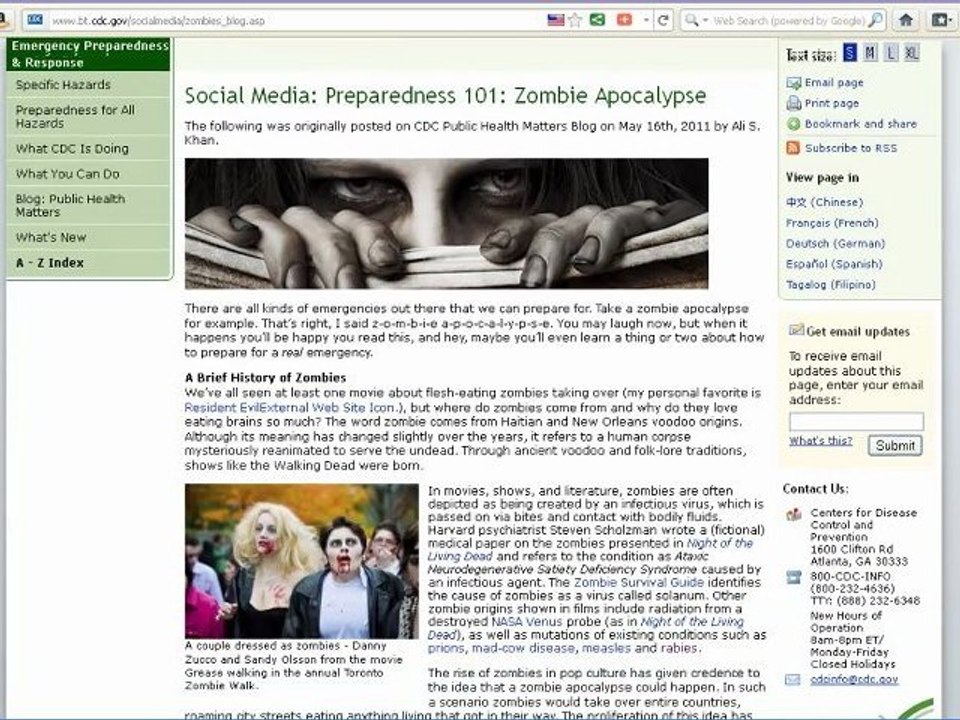Click the orange plus icon in address bar
The width and height of the screenshot is (960, 720).
[x=624, y=20]
